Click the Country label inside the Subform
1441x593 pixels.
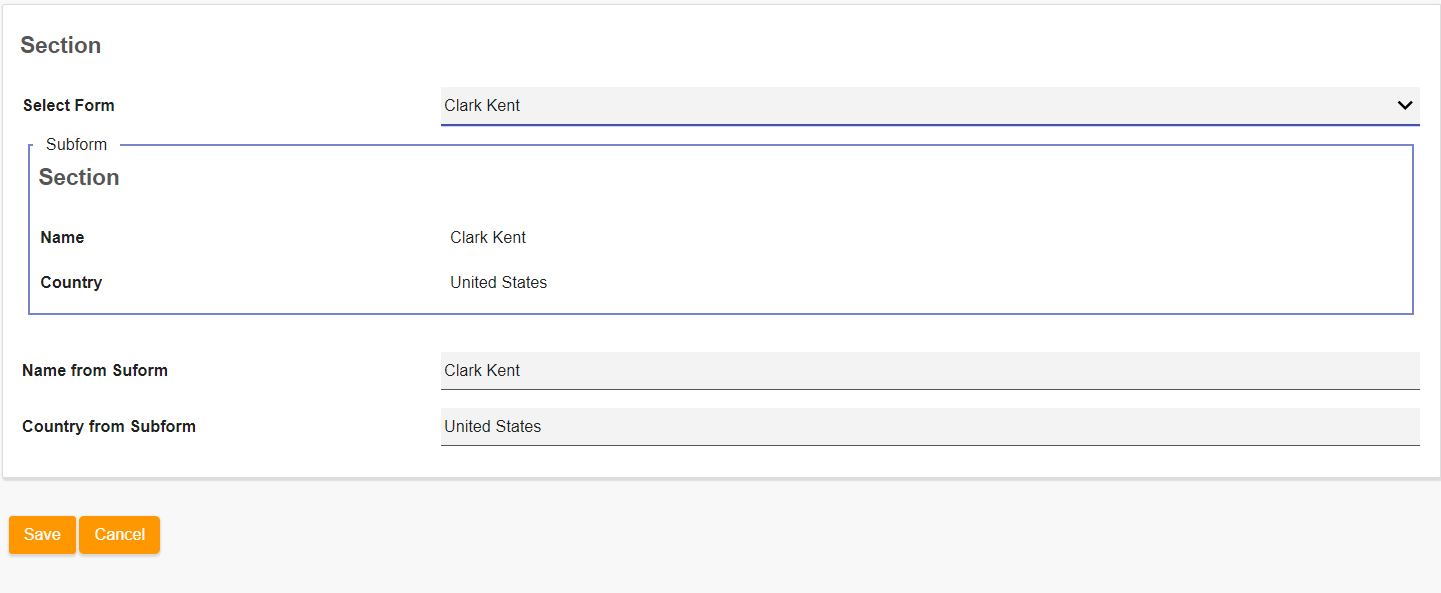click(71, 282)
